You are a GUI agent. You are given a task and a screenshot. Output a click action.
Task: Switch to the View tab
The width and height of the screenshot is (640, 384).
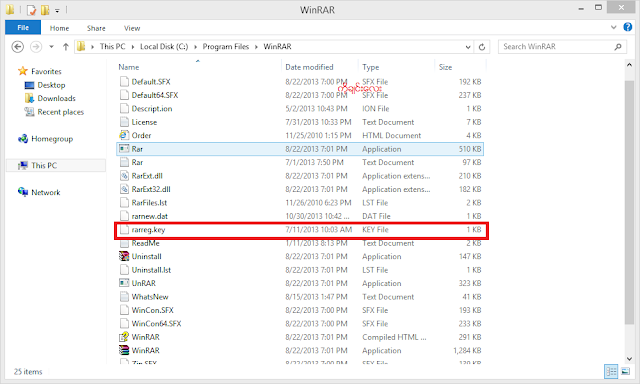pos(132,28)
